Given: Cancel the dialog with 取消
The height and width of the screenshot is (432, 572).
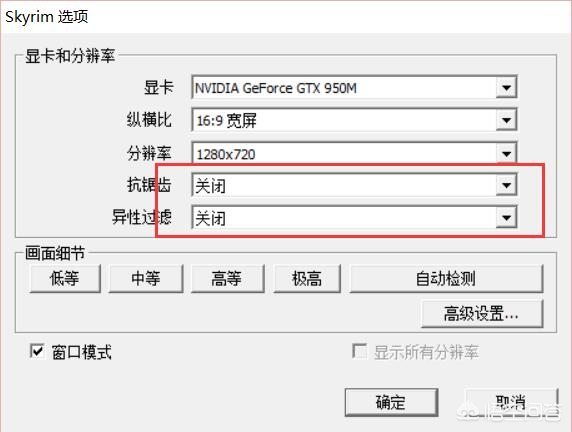Looking at the screenshot, I should 511,402.
